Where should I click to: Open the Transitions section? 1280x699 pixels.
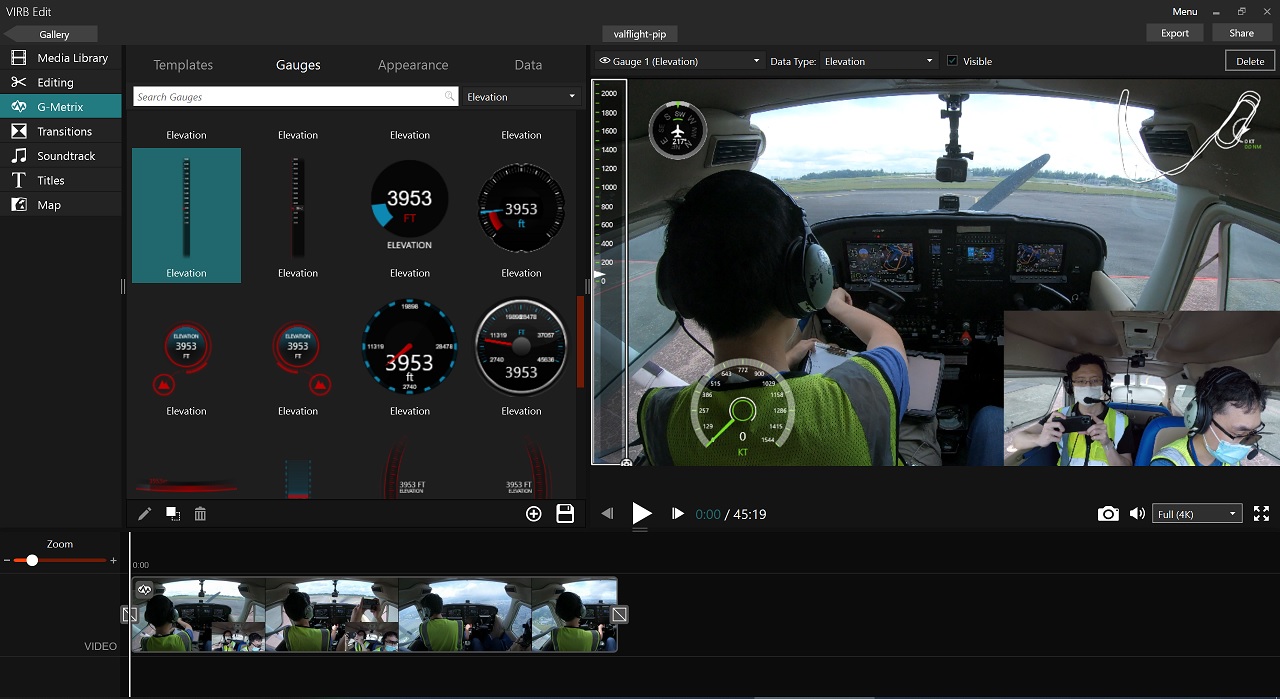(x=61, y=131)
